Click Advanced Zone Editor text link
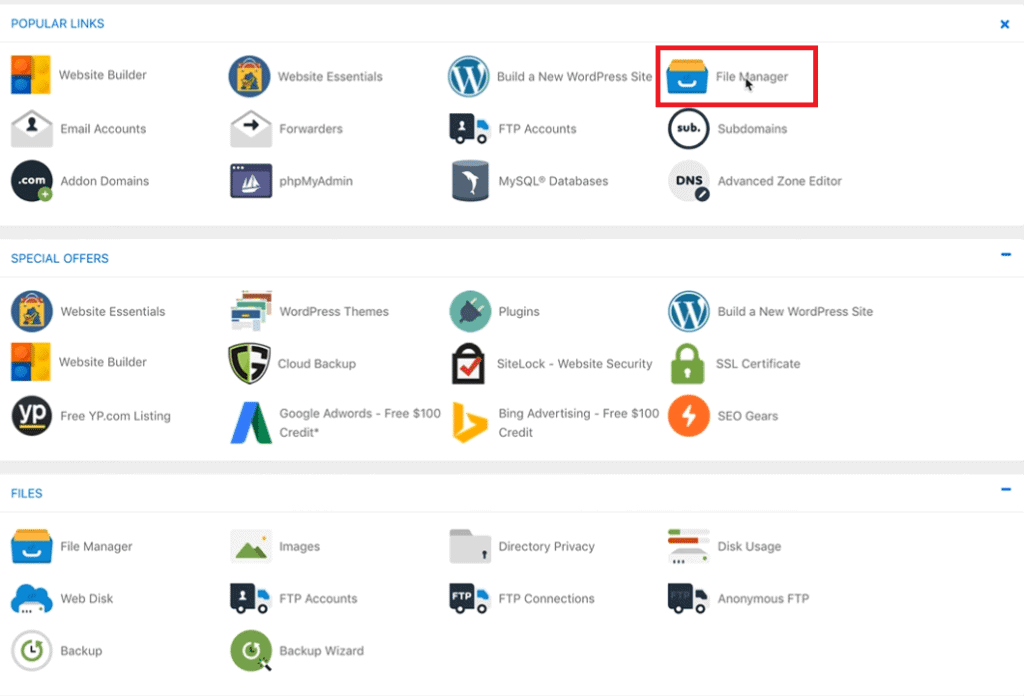This screenshot has width=1024, height=696. [x=779, y=181]
